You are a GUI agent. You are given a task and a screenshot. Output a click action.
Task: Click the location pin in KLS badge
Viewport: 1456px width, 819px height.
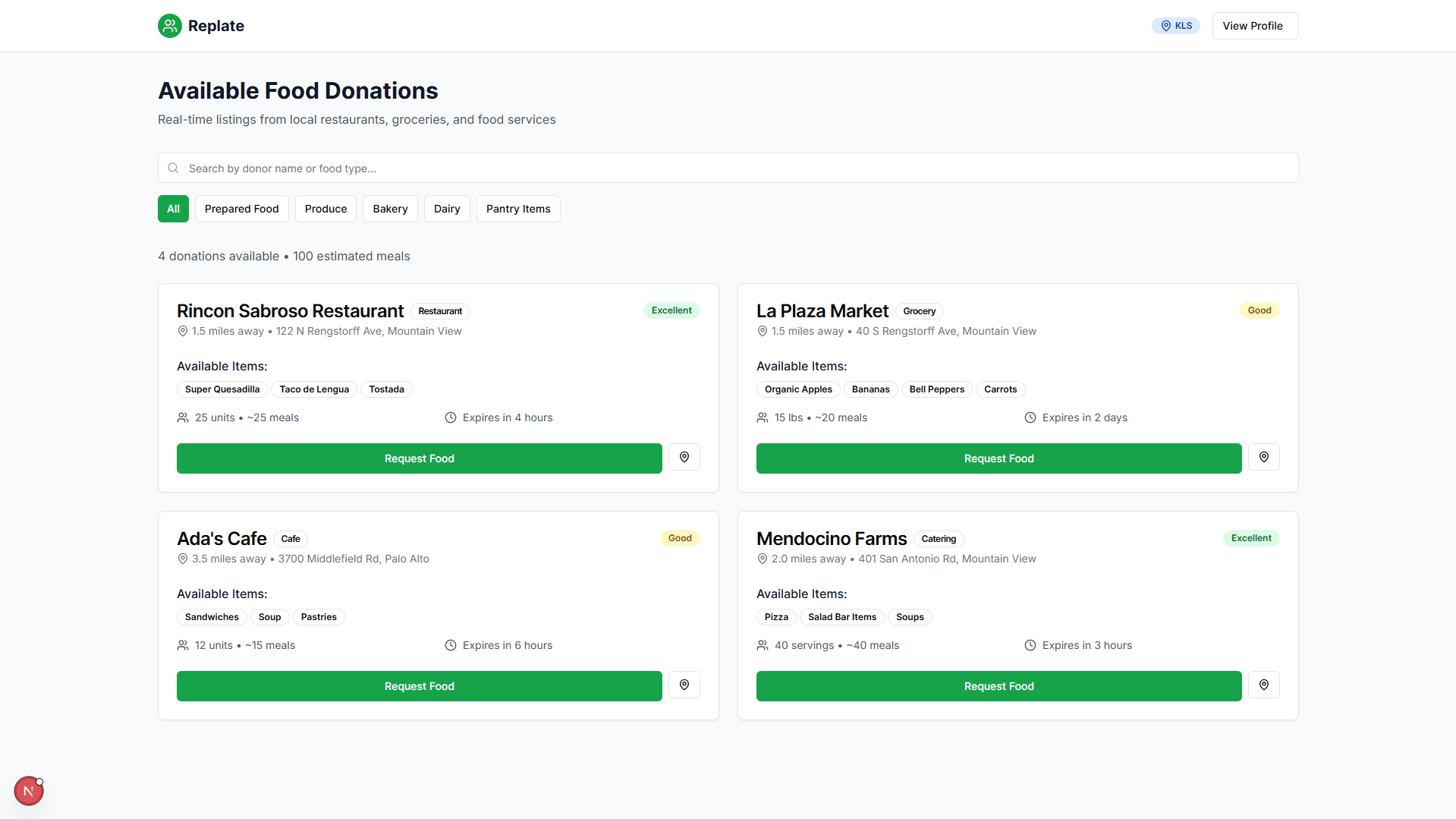pyautogui.click(x=1166, y=26)
